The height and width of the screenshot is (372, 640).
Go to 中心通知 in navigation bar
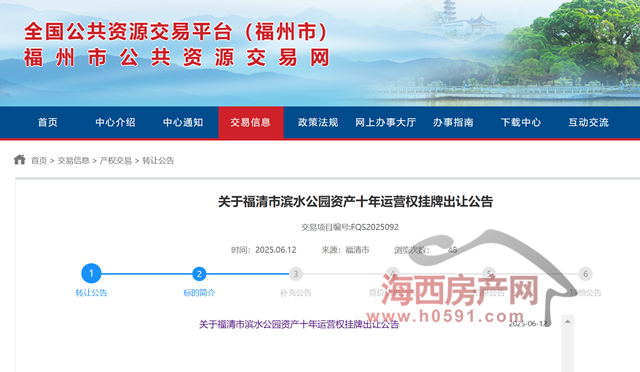(x=183, y=123)
